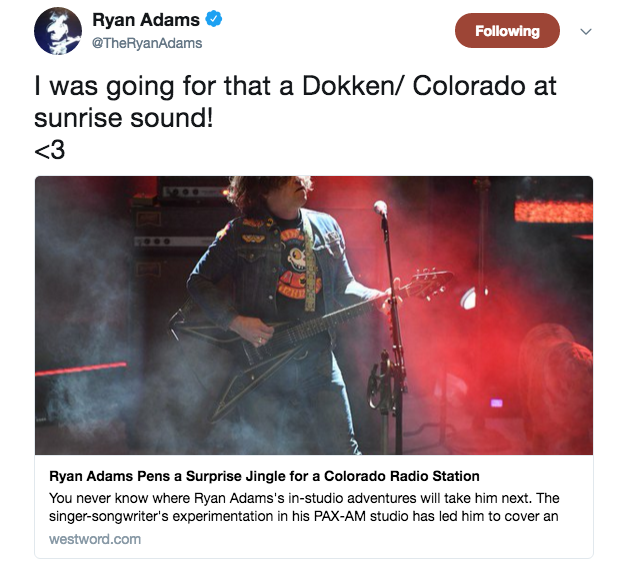Click the microphone in the photo

click(381, 208)
